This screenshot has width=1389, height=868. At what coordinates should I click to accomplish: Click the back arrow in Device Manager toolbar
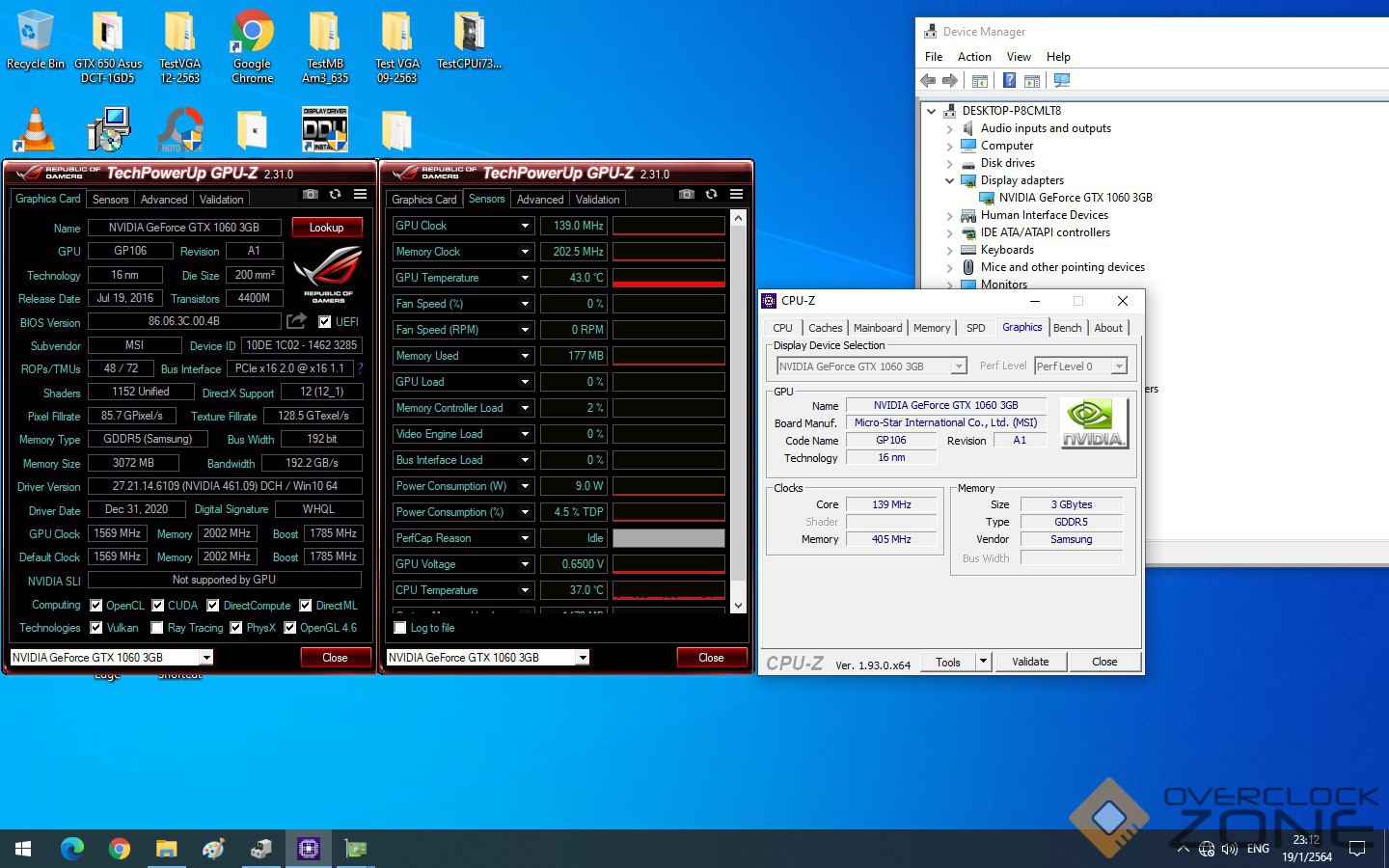tap(928, 81)
